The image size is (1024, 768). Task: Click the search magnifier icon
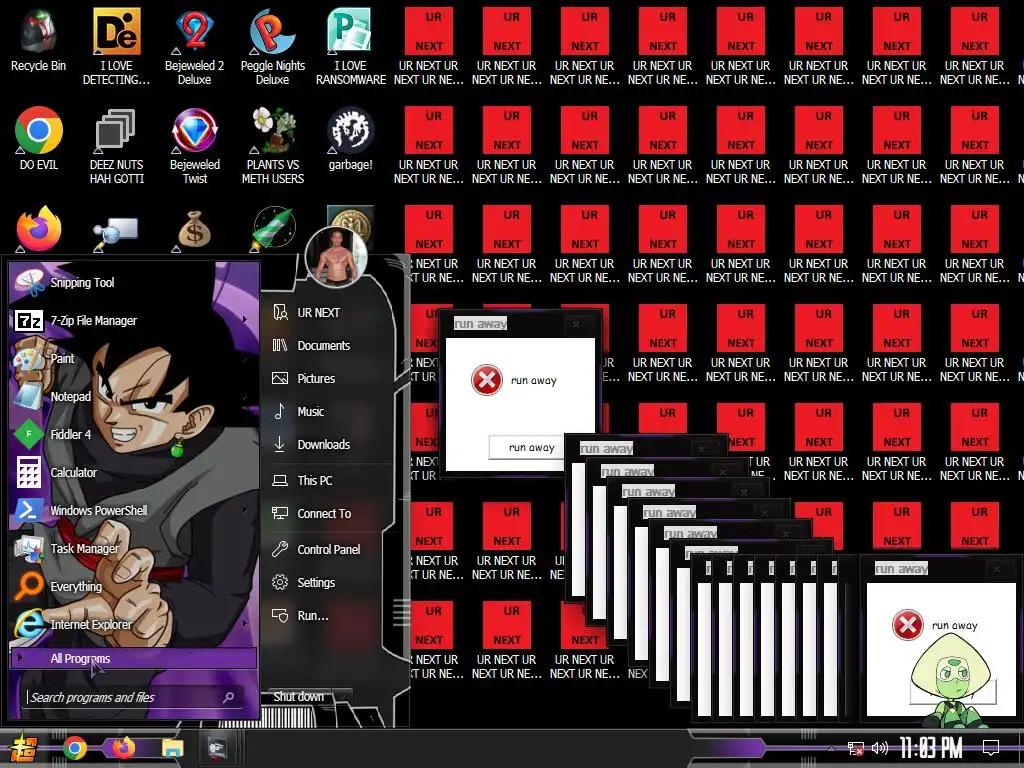[x=228, y=697]
